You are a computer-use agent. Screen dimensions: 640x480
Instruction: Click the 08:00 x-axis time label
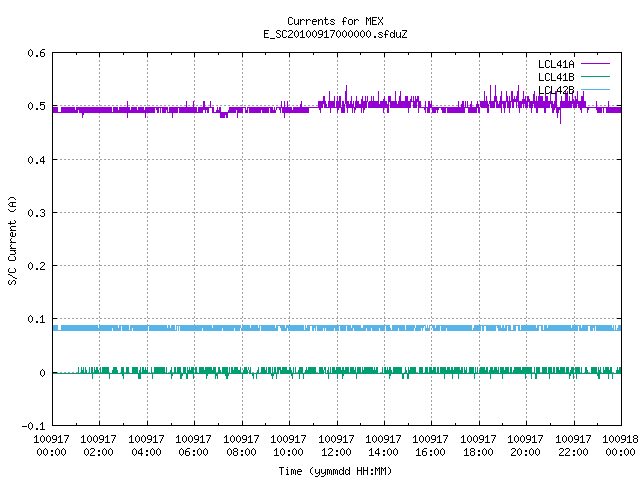point(241,452)
